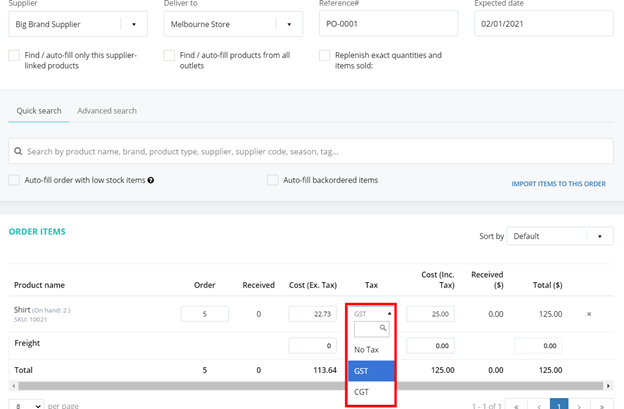Click the help icon beside low stock items

click(x=151, y=180)
